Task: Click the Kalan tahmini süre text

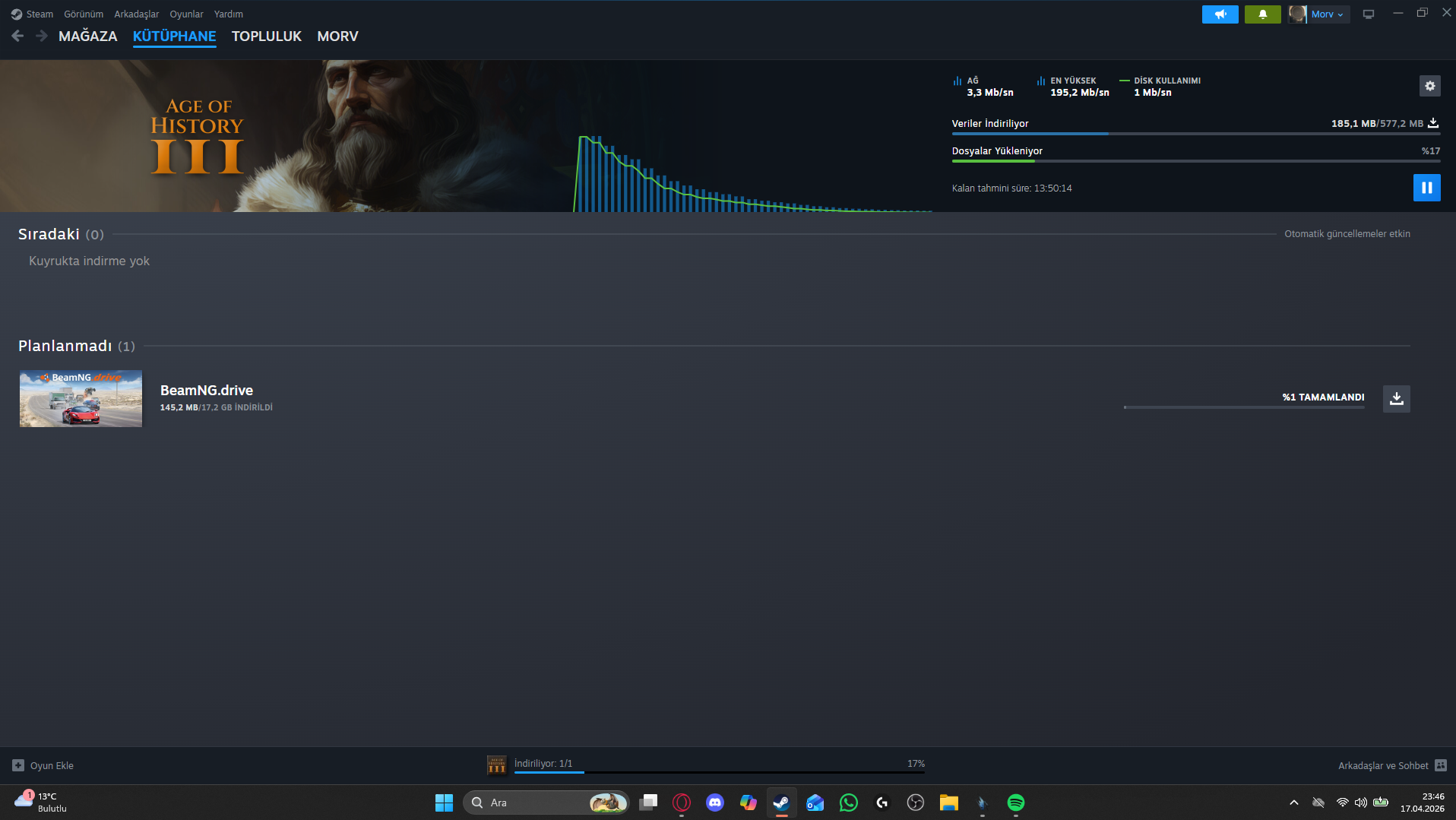Action: 1012,188
